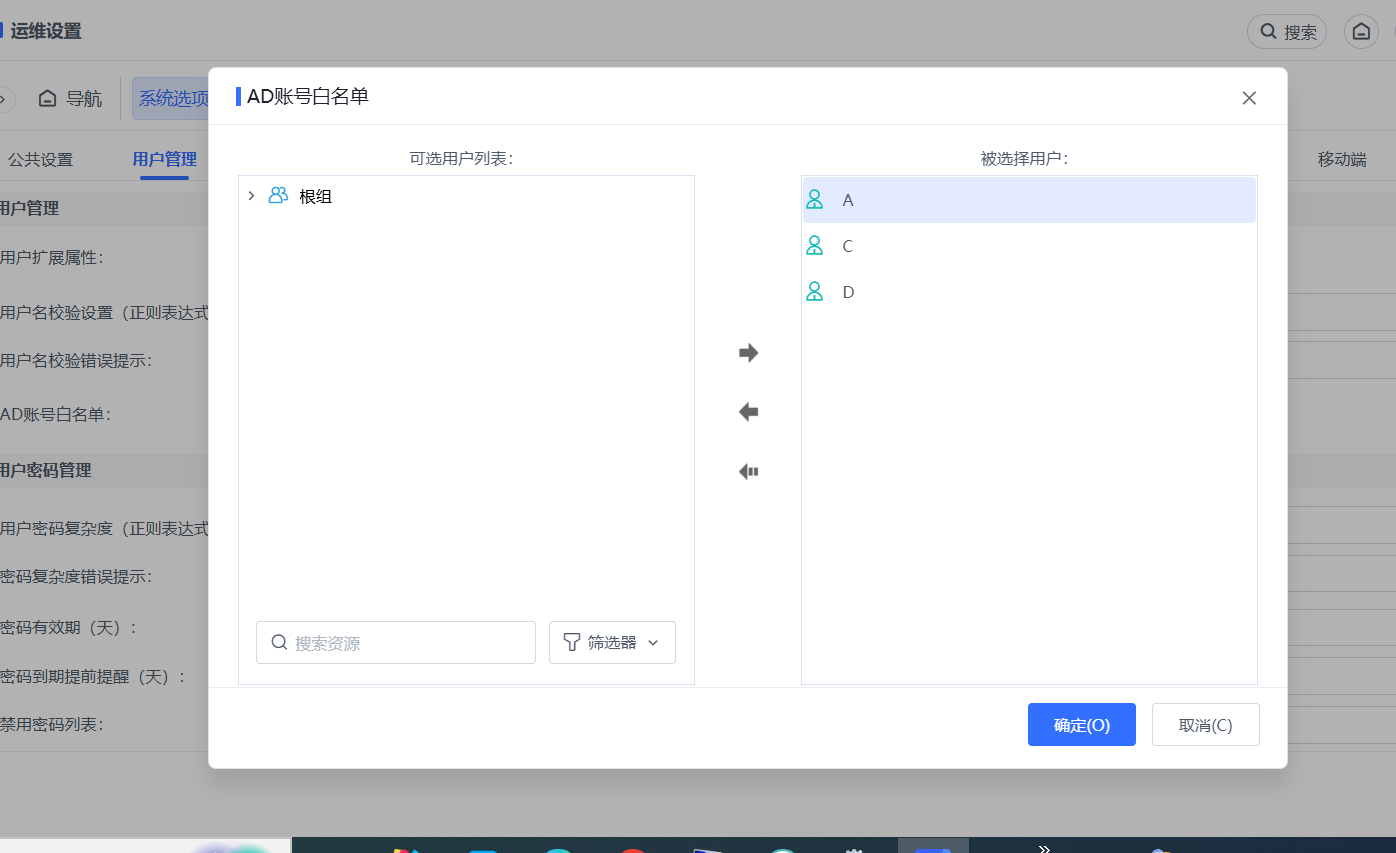Open the 筛选器 dropdown
1396x853 pixels.
pos(612,642)
